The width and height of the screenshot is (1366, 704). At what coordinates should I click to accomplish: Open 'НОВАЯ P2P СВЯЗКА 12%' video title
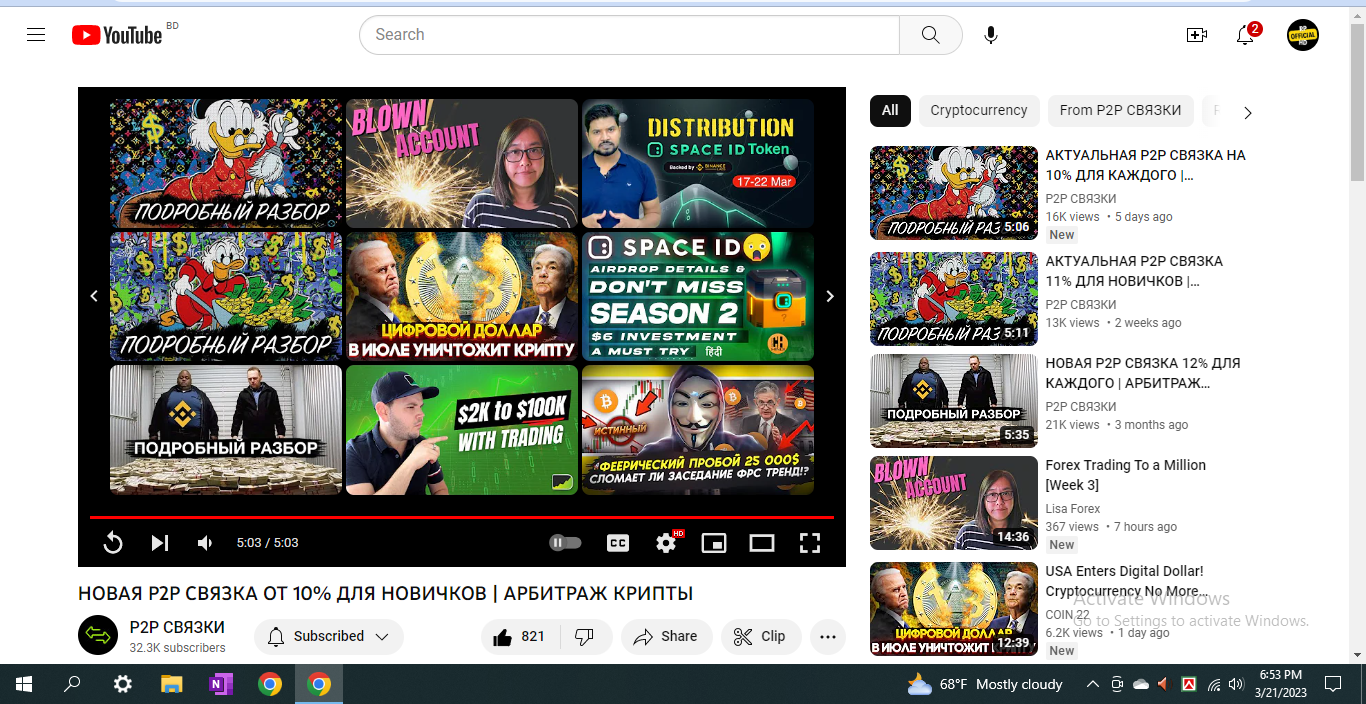pyautogui.click(x=1143, y=373)
